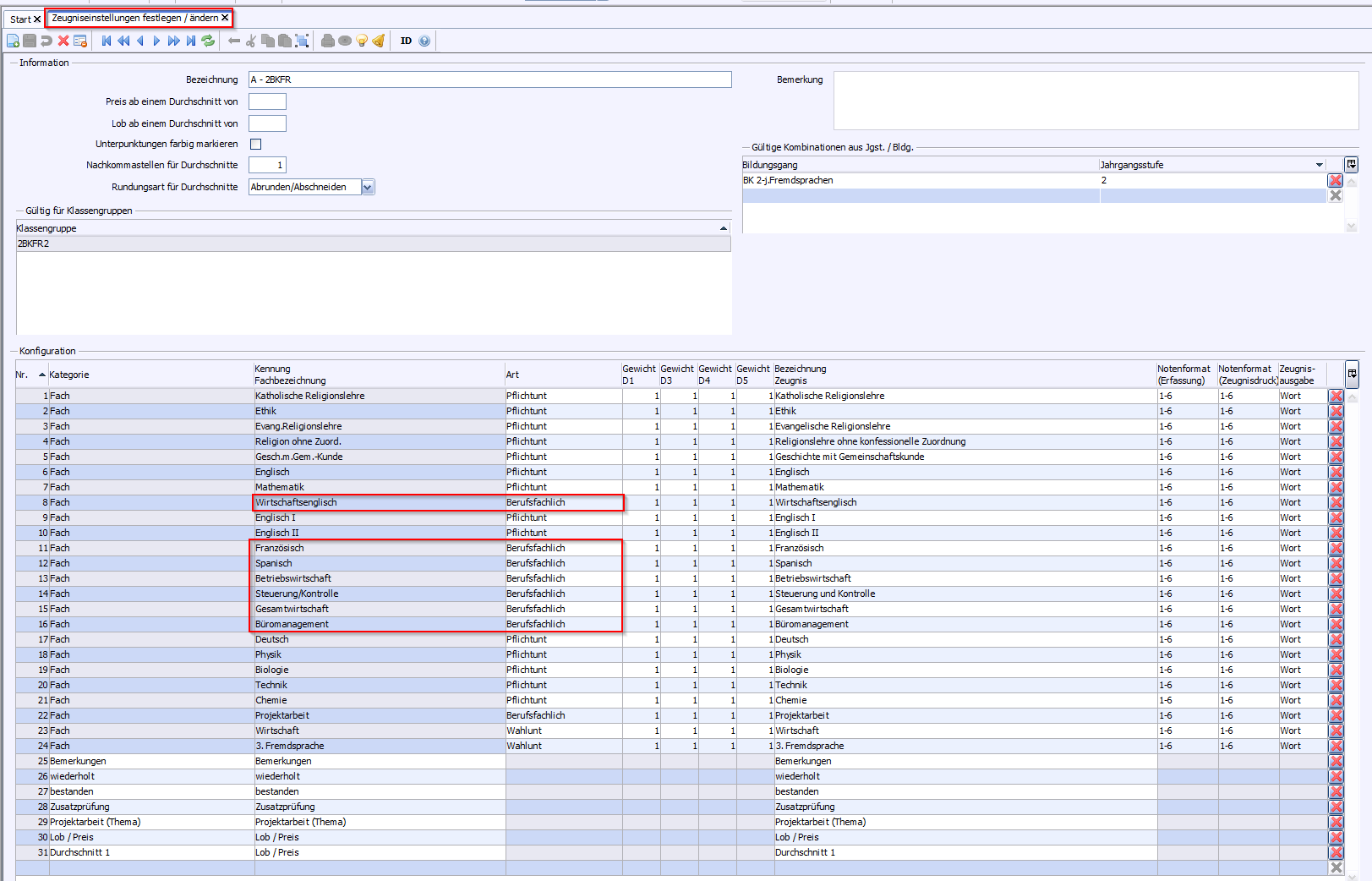Click the green refresh arrows icon
Image resolution: width=1372 pixels, height=881 pixels.
point(208,41)
